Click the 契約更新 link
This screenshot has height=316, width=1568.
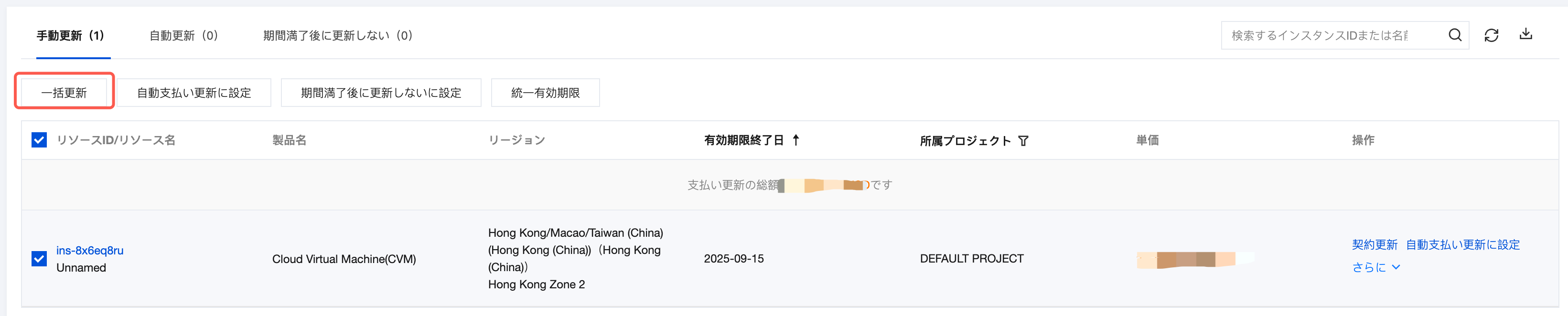[x=1375, y=245]
